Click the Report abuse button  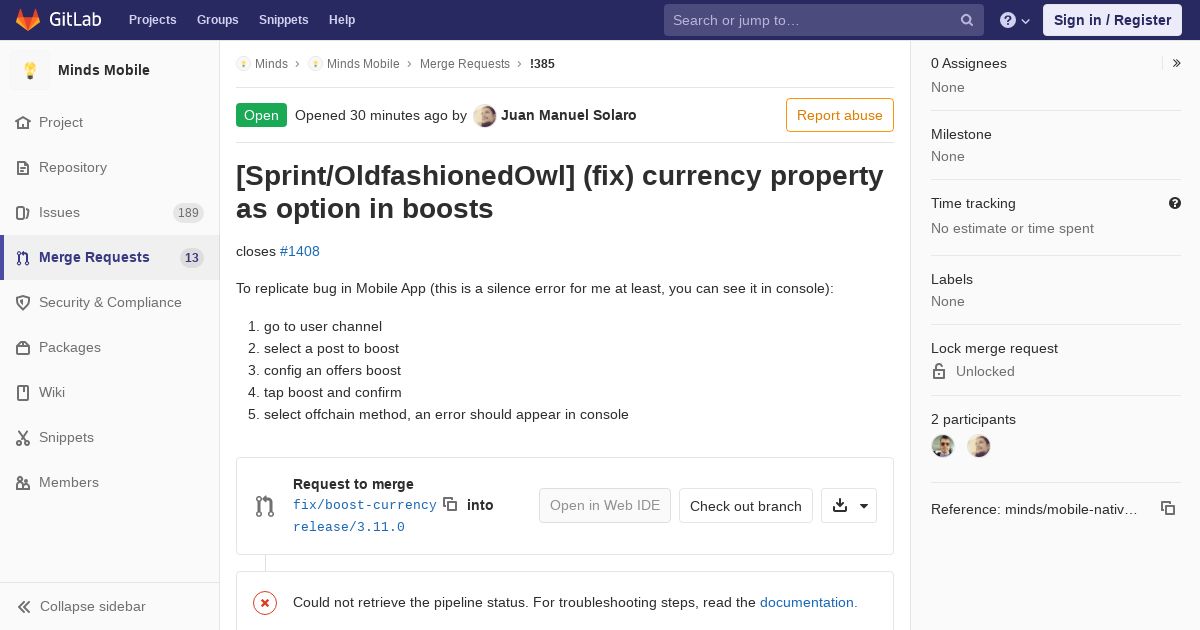840,115
